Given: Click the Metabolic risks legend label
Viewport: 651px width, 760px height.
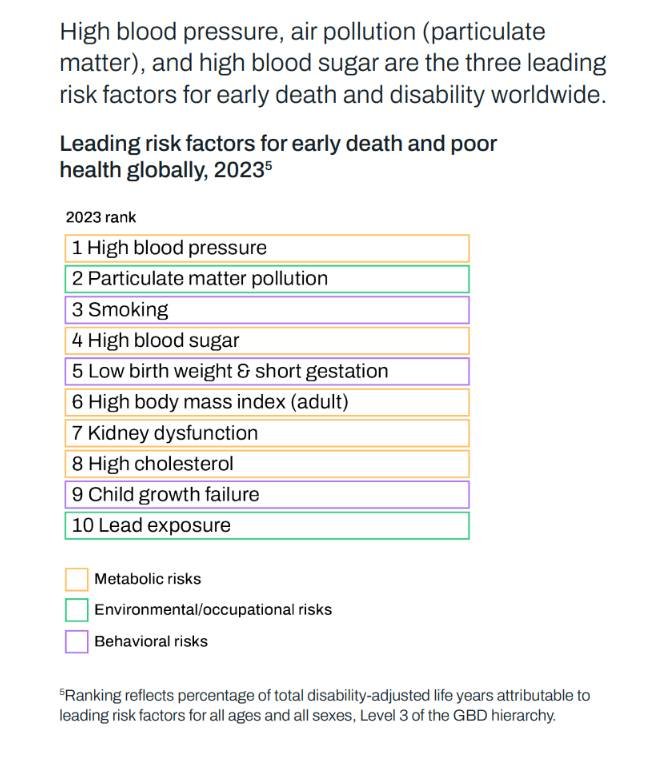Looking at the screenshot, I should (x=147, y=579).
